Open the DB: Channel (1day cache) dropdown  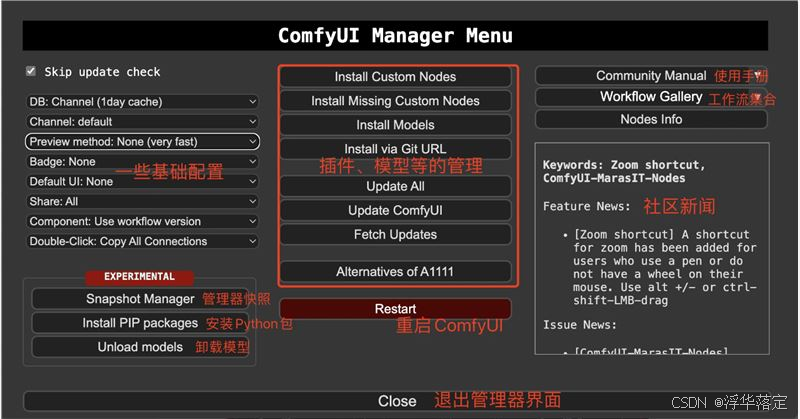click(x=142, y=102)
